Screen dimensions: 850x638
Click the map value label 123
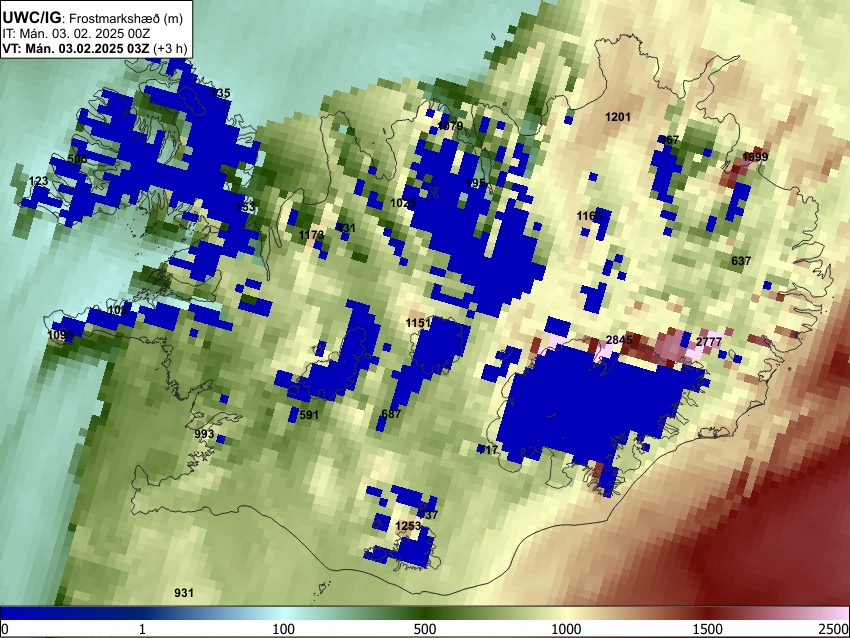pyautogui.click(x=38, y=181)
